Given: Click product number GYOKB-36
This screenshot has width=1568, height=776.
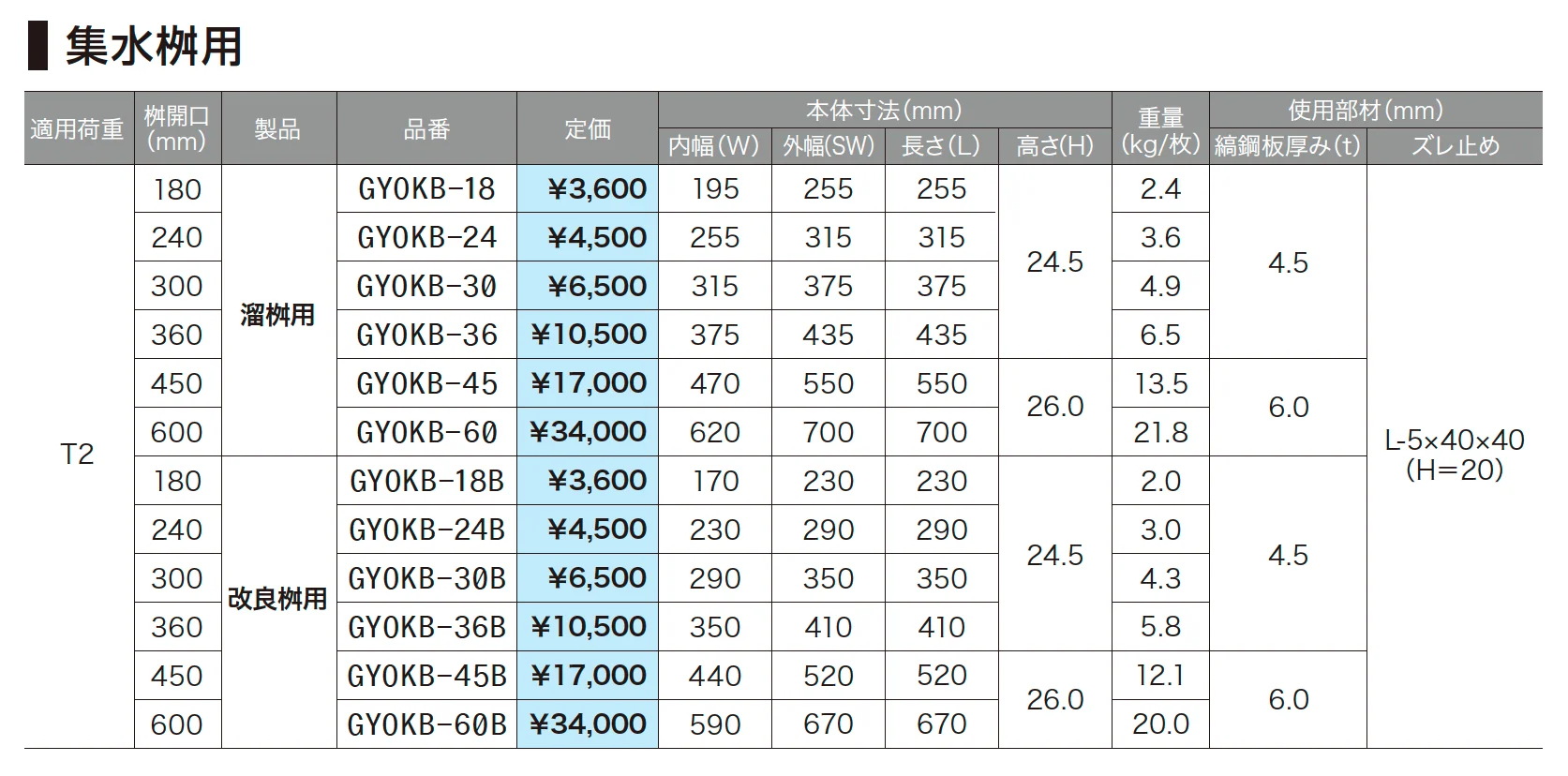Looking at the screenshot, I should pyautogui.click(x=426, y=336).
